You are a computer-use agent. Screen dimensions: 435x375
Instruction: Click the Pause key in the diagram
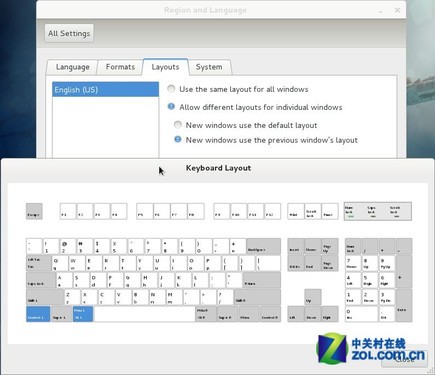[330, 211]
